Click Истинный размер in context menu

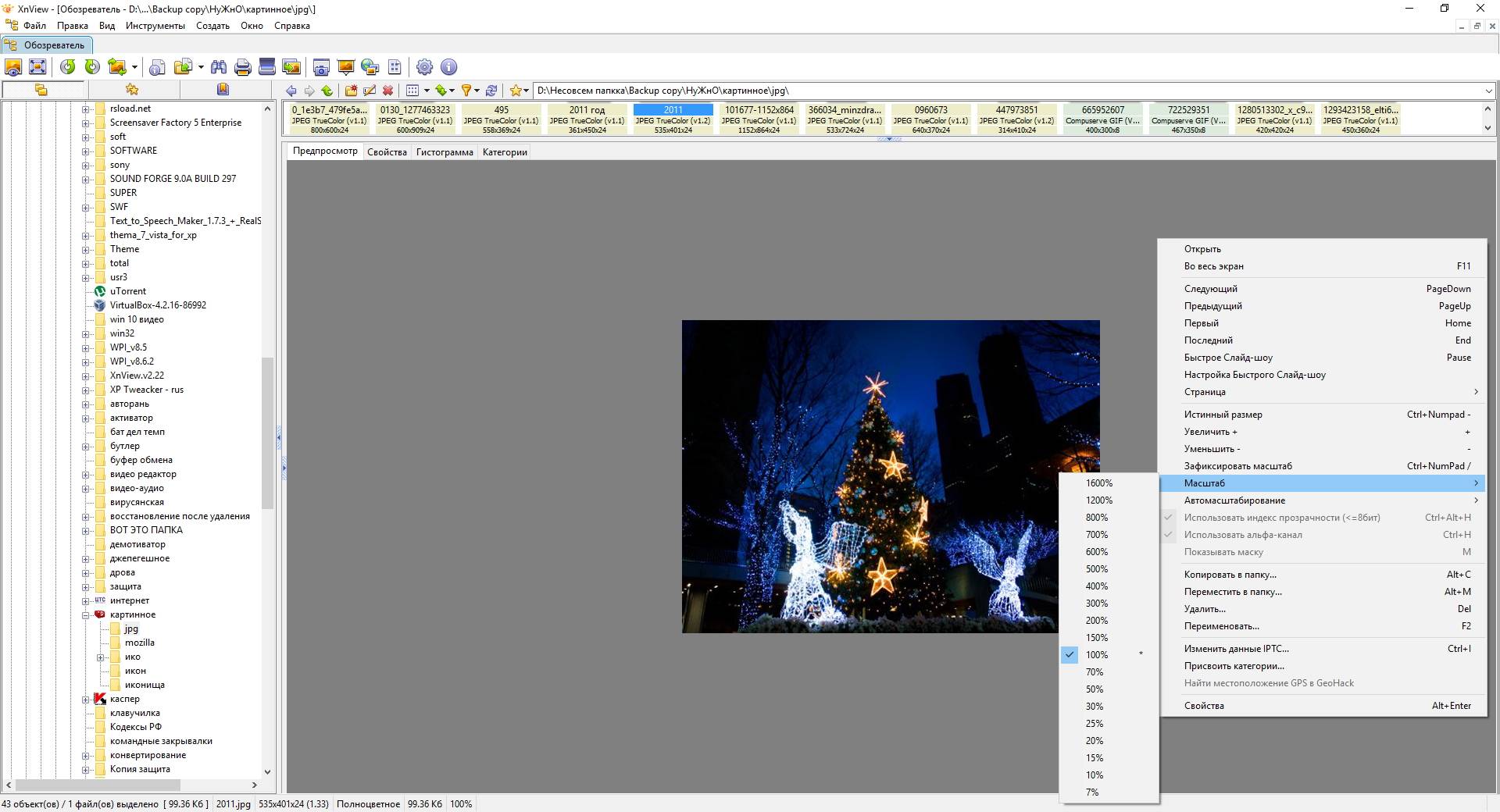[x=1322, y=415]
